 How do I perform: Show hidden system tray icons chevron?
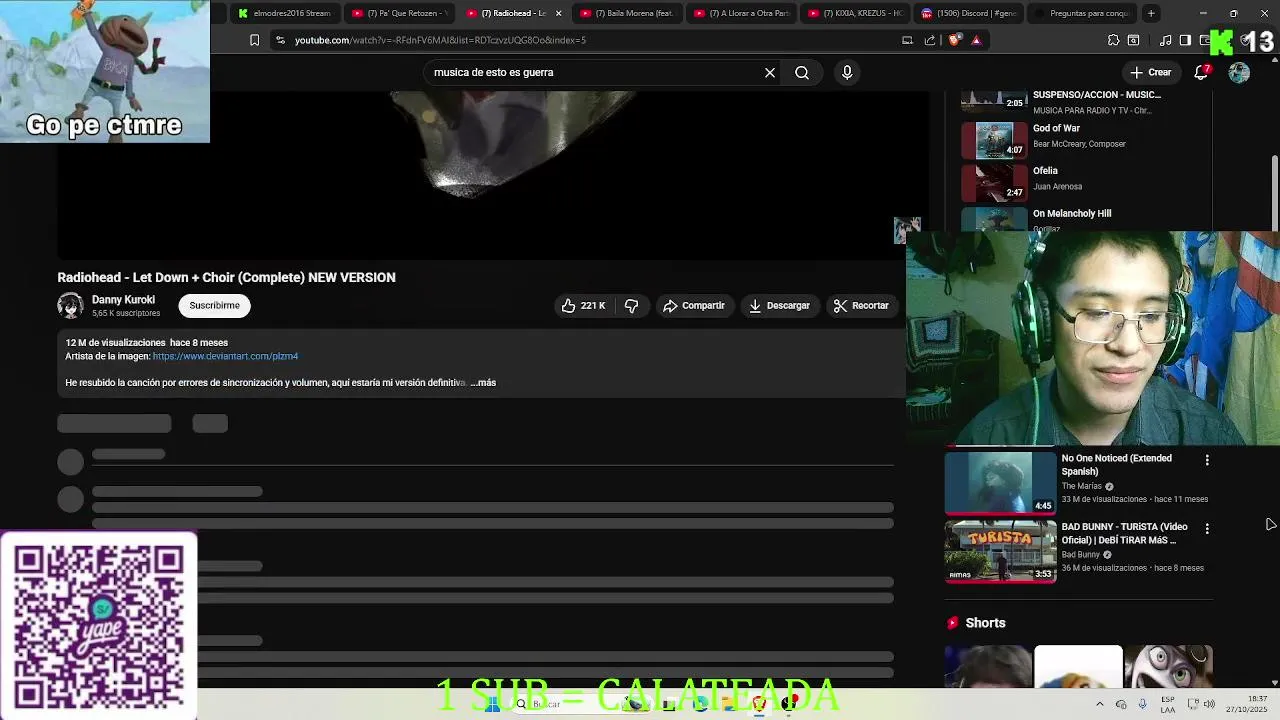click(x=1099, y=704)
